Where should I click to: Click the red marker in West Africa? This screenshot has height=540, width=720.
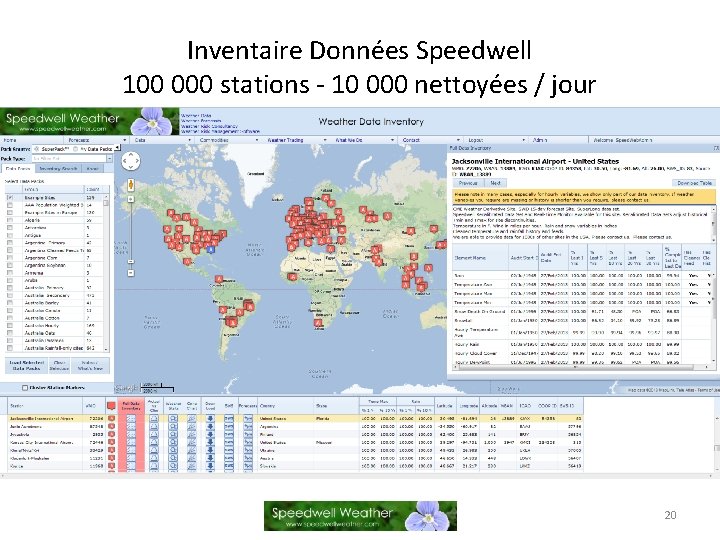tap(292, 276)
